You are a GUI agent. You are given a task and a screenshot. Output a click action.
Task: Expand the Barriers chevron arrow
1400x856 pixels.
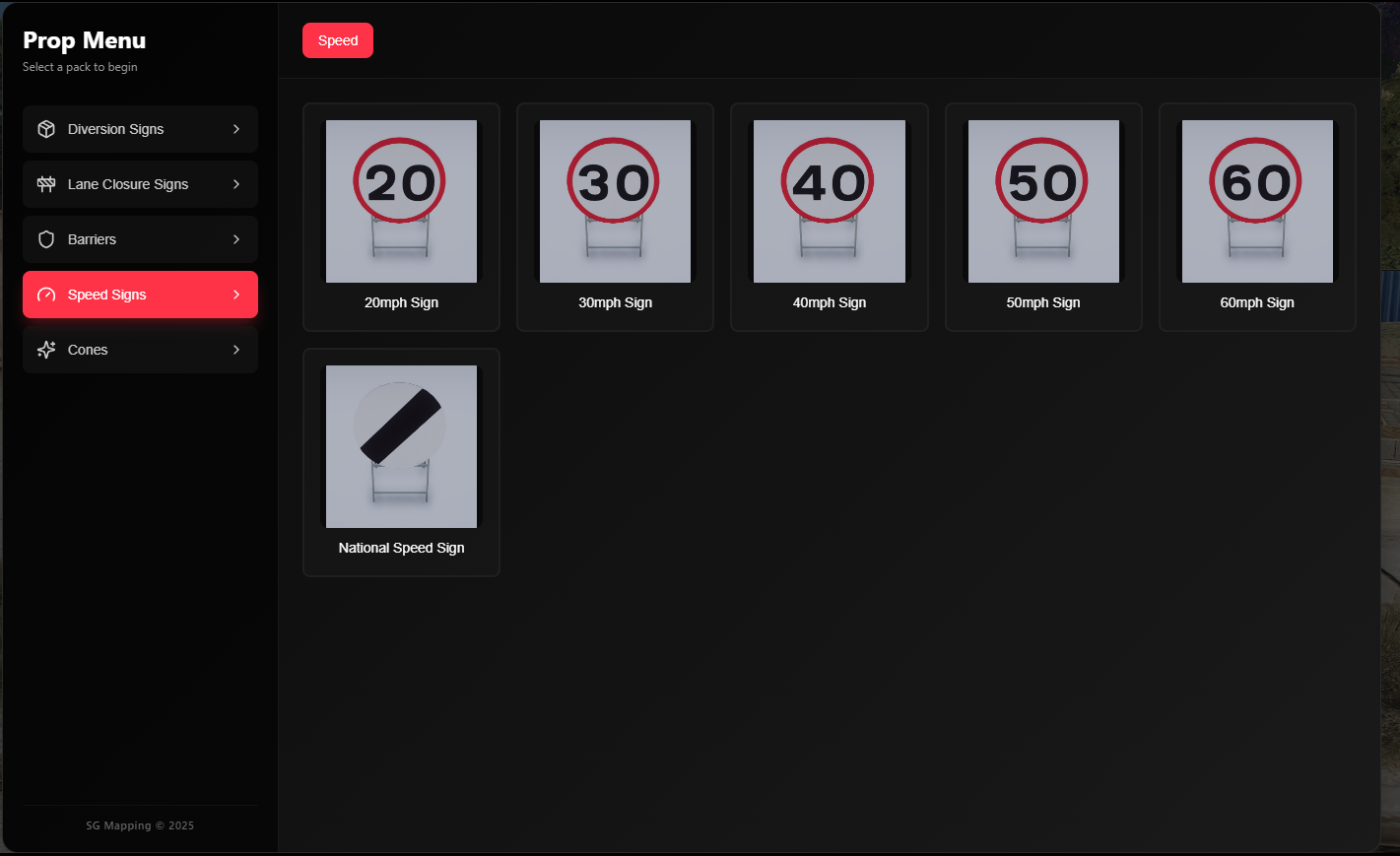pyautogui.click(x=236, y=239)
